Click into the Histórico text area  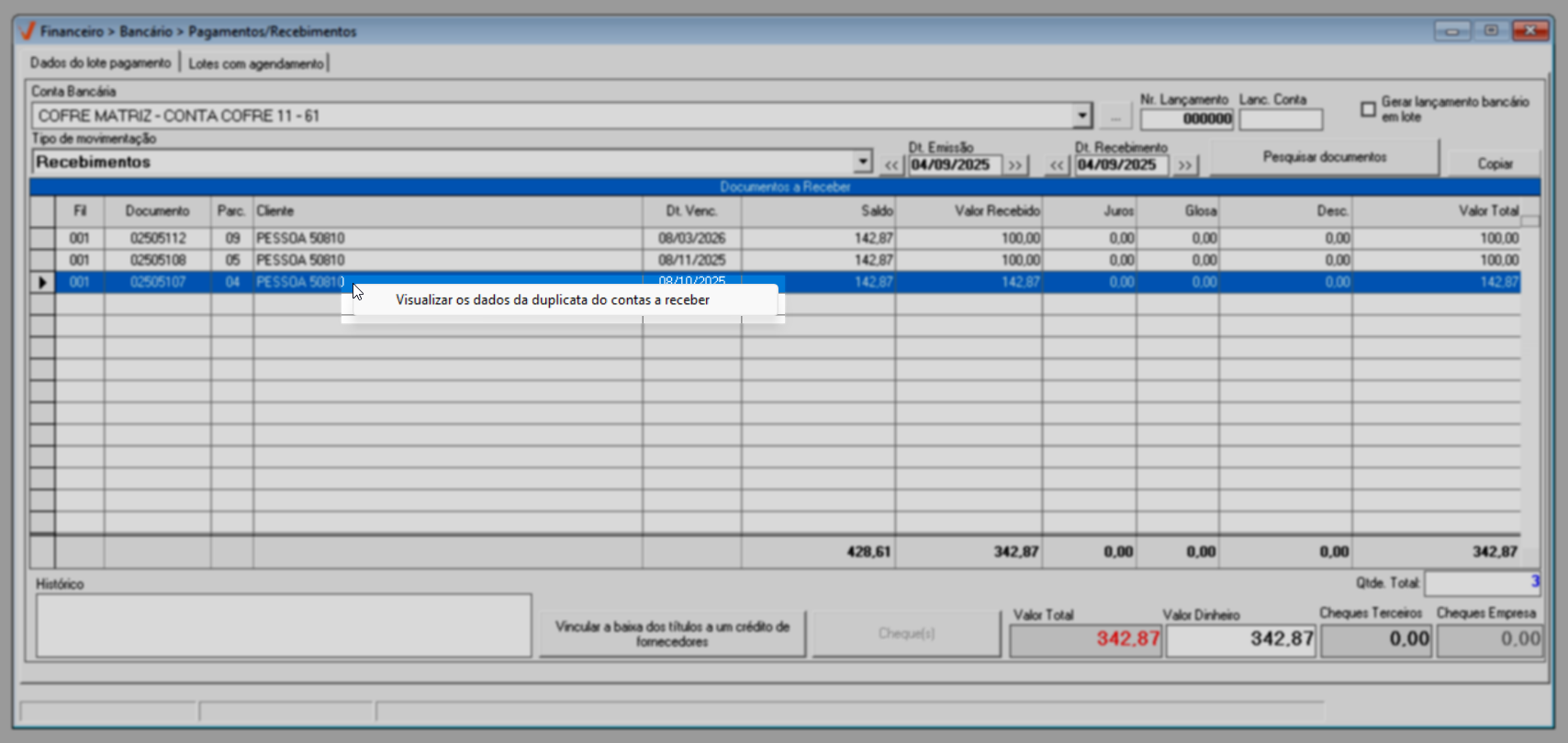point(284,625)
